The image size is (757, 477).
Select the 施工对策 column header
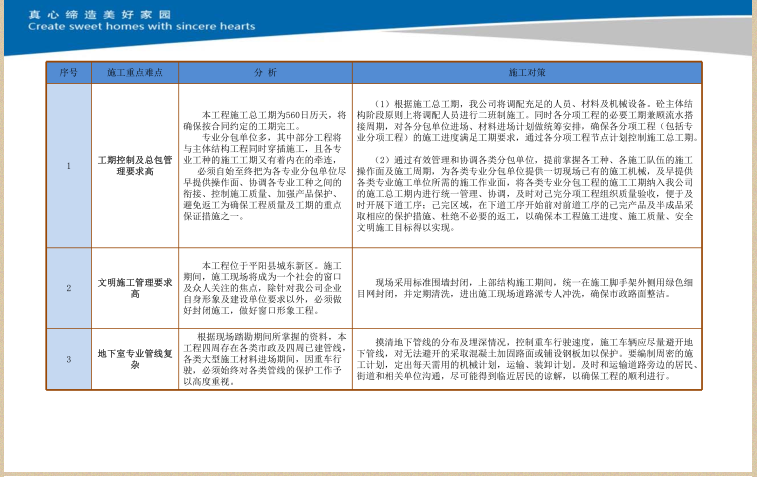[527, 73]
